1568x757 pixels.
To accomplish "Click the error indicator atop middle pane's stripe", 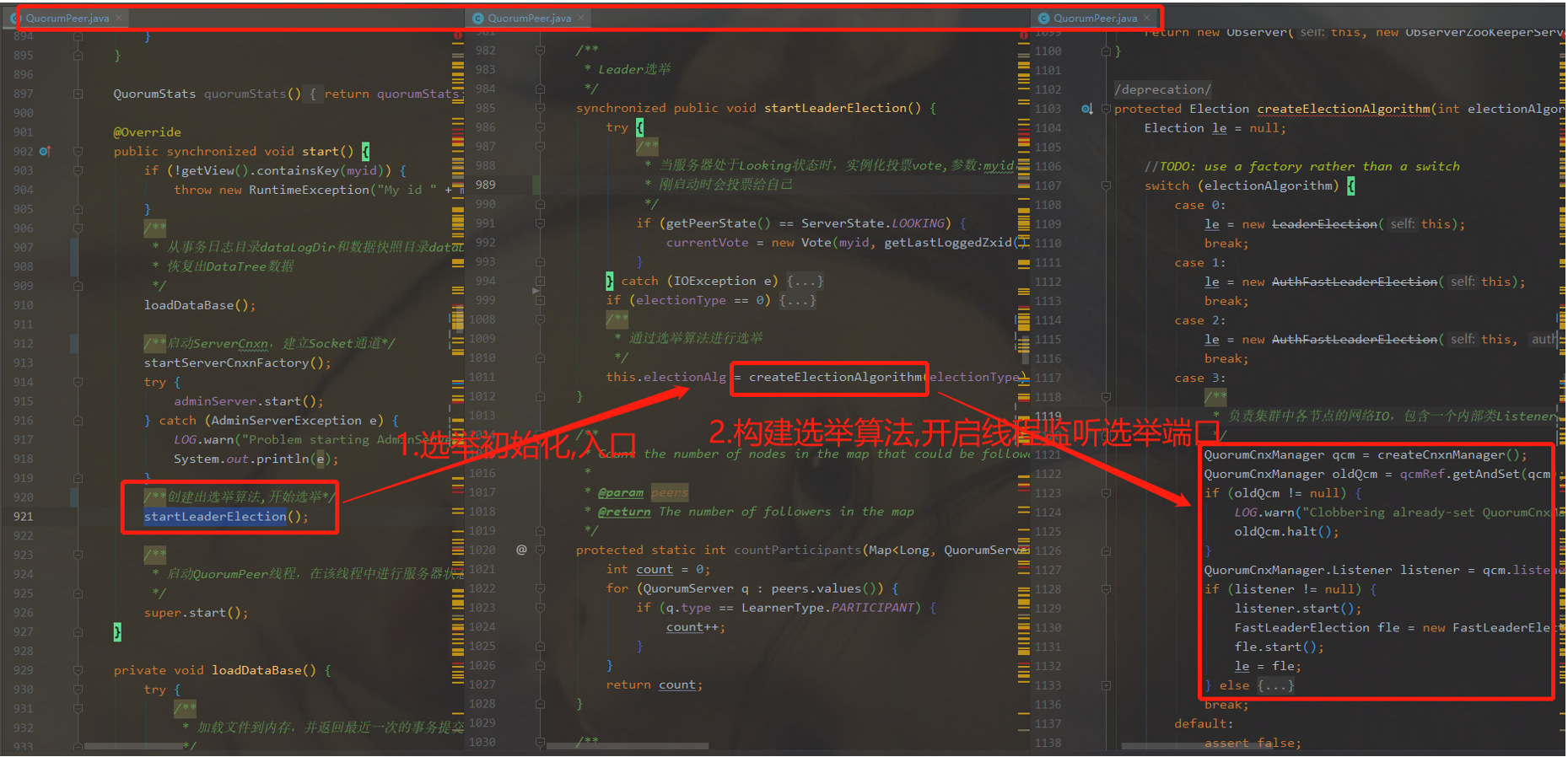I will click(x=1023, y=35).
